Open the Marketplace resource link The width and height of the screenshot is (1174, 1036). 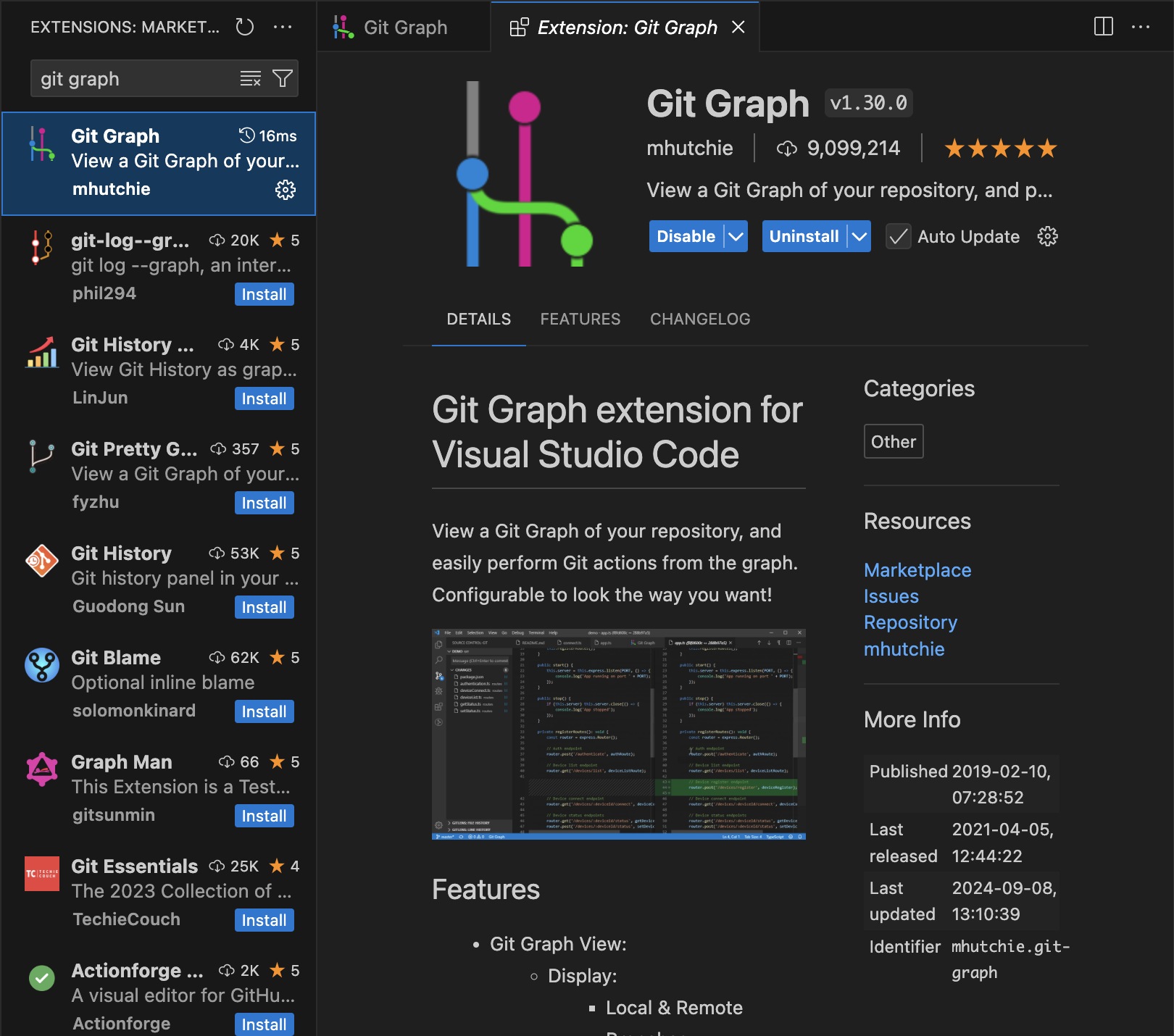917,570
